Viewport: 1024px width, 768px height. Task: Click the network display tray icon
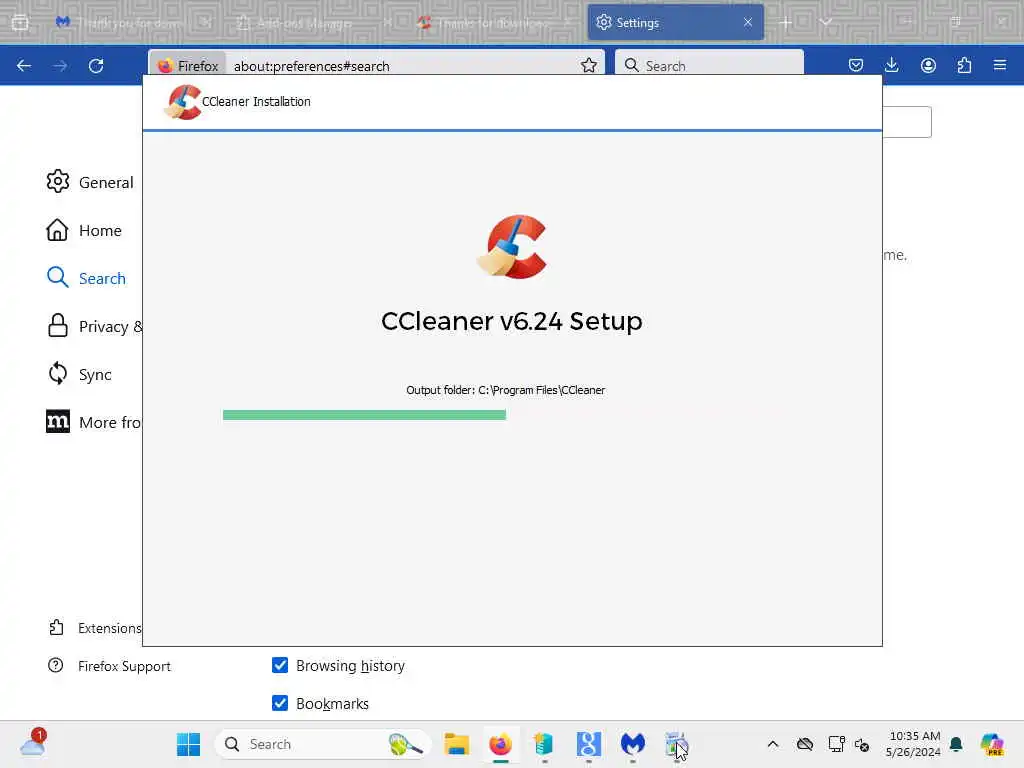click(x=836, y=744)
